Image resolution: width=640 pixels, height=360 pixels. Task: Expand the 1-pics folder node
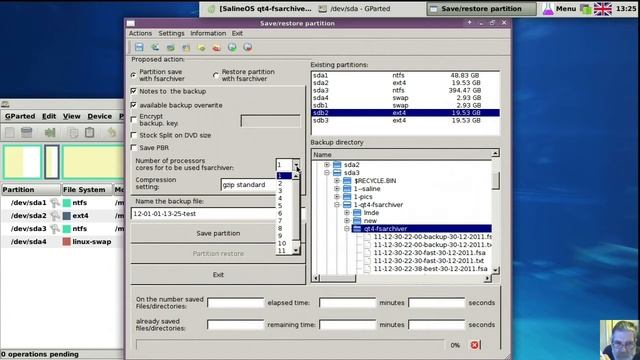pos(337,197)
